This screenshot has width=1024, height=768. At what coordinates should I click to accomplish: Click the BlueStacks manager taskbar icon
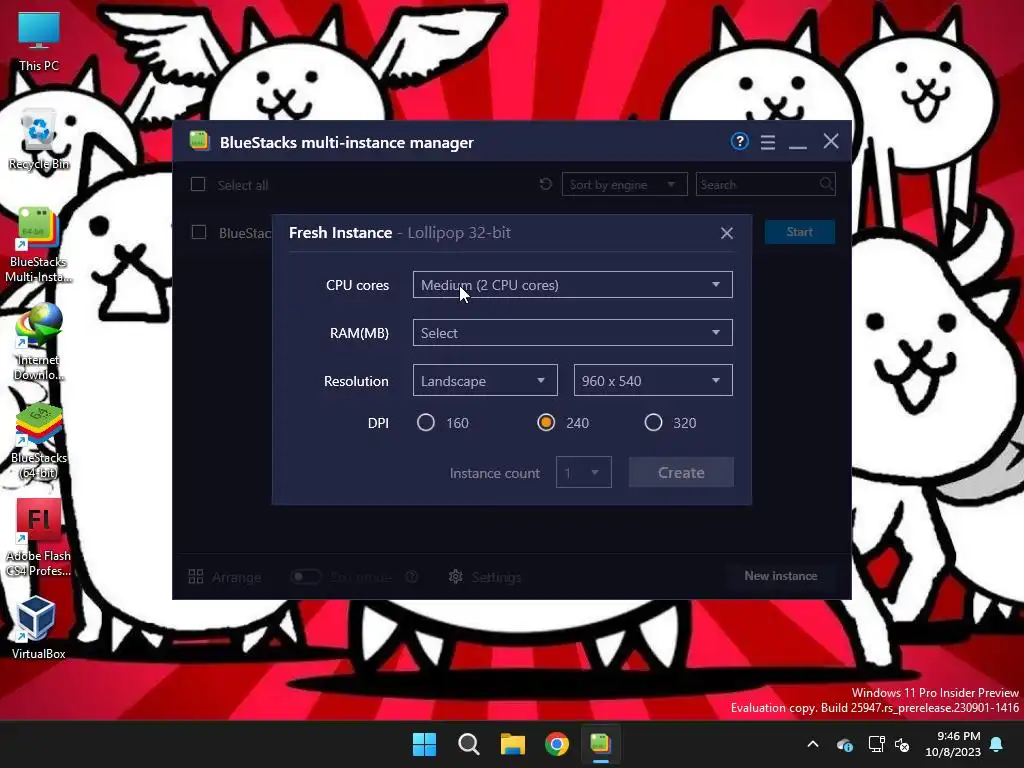coord(600,744)
